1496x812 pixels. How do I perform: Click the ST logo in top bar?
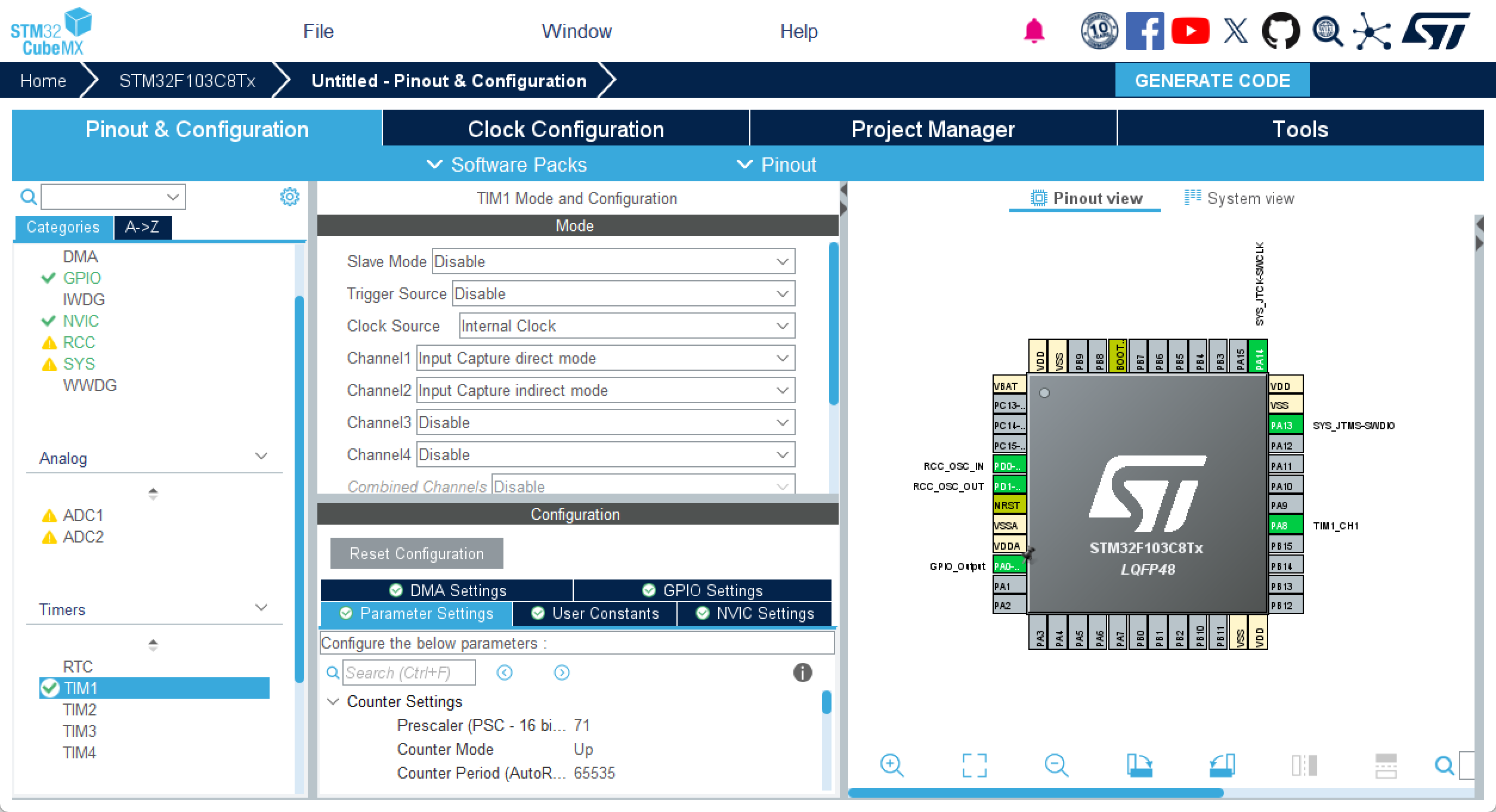[x=1436, y=30]
